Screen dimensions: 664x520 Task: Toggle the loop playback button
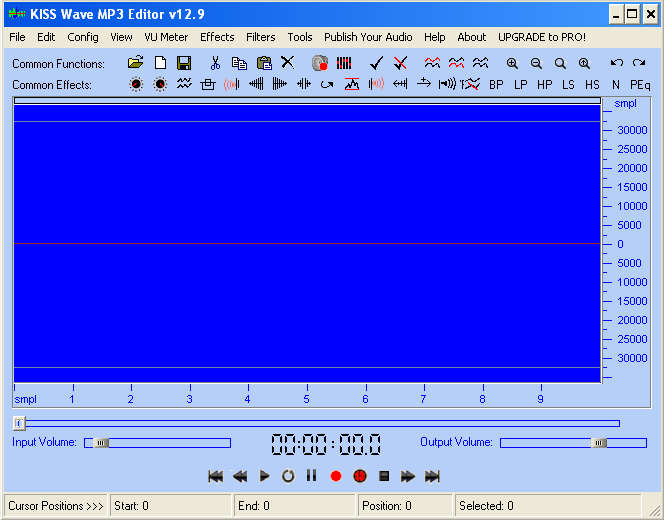(x=288, y=476)
